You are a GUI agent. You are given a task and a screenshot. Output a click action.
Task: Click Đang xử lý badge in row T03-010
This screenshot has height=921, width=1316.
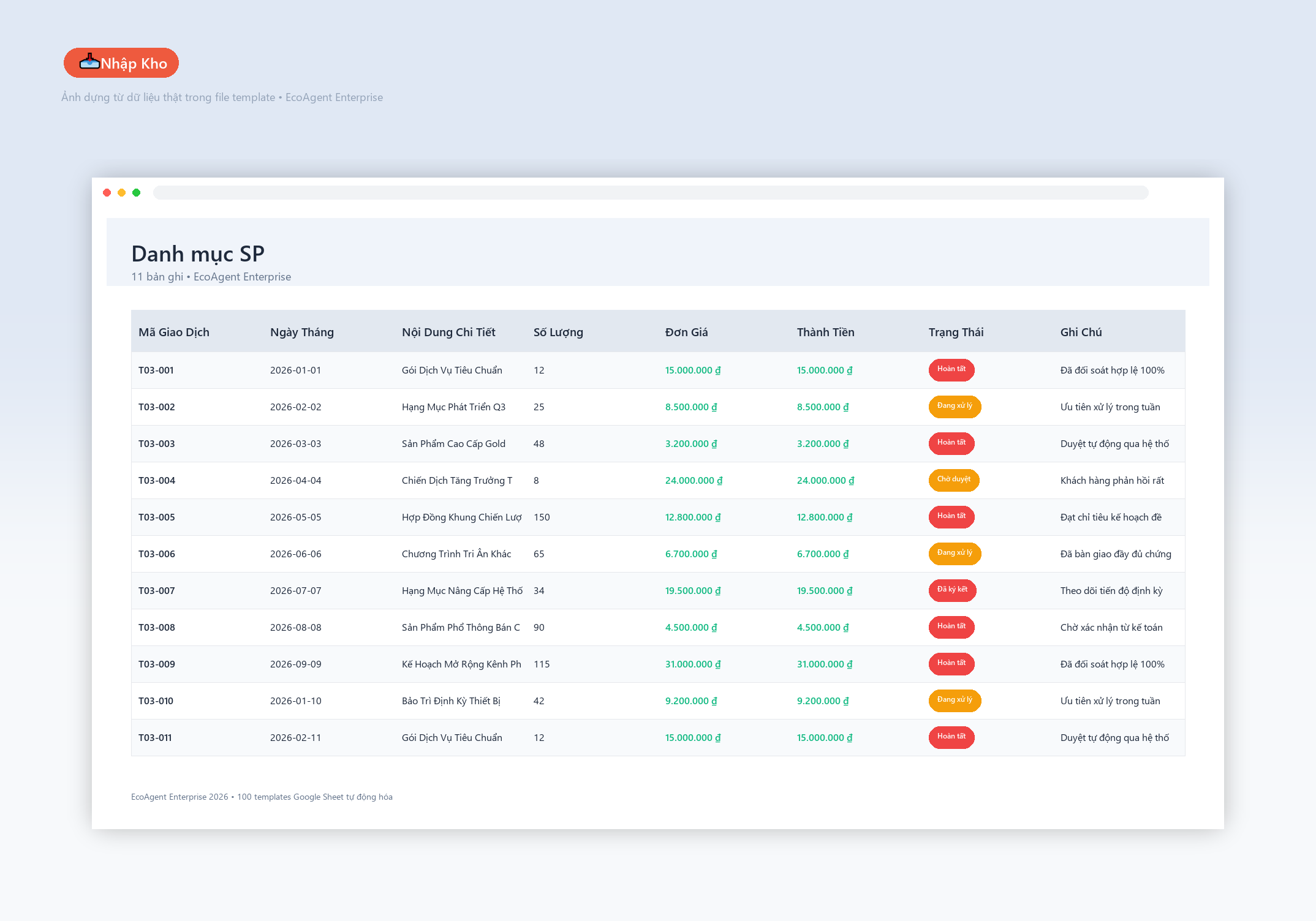[955, 700]
